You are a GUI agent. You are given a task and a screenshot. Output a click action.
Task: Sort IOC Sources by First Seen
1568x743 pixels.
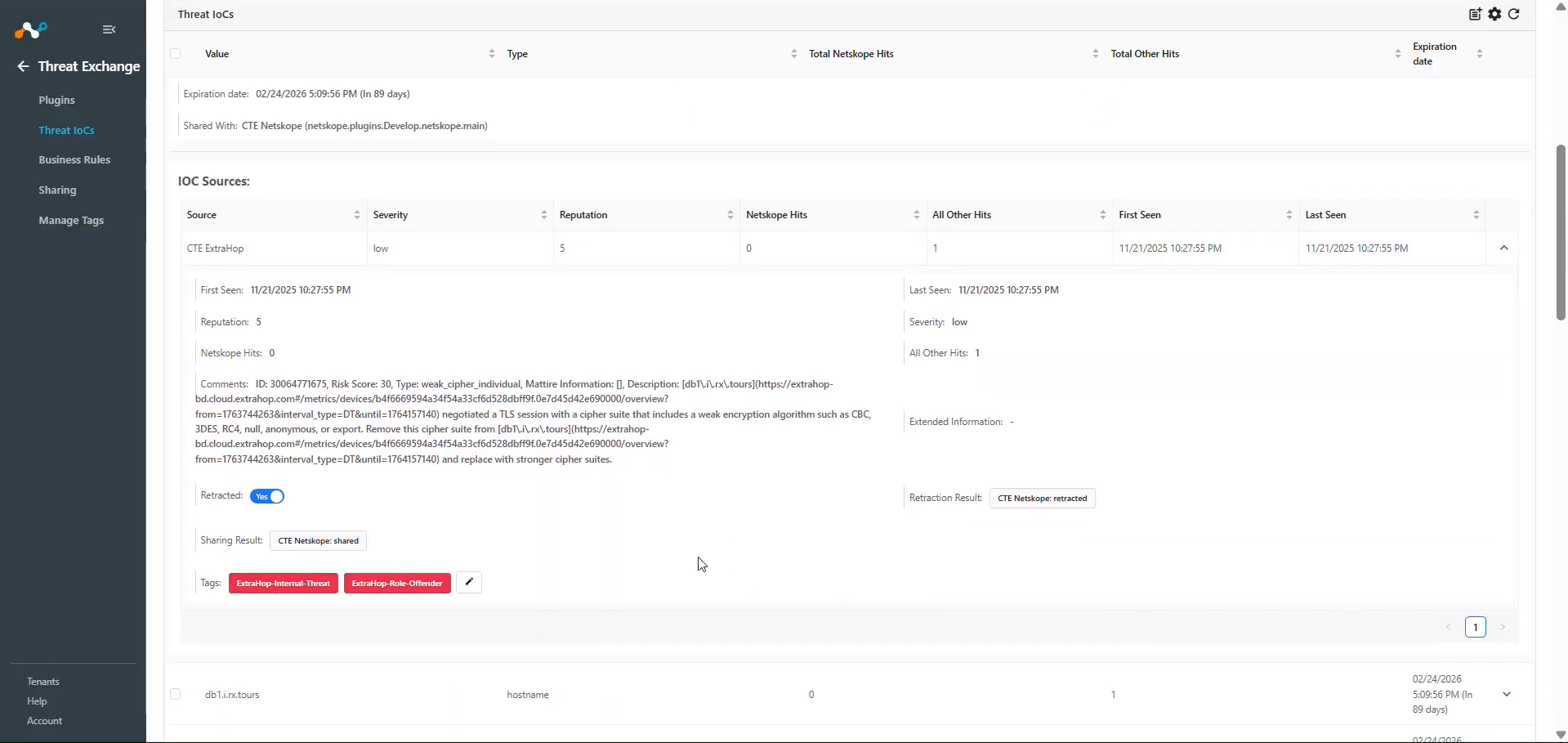pos(1289,215)
